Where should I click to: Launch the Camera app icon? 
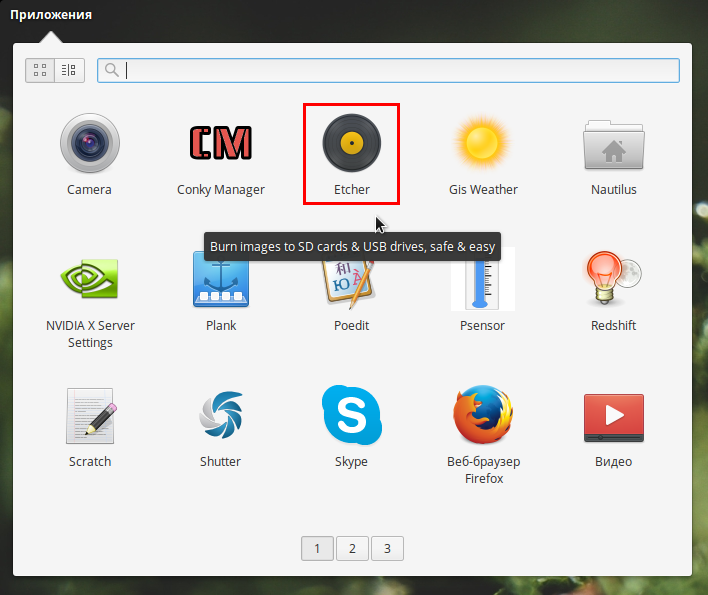[x=90, y=143]
